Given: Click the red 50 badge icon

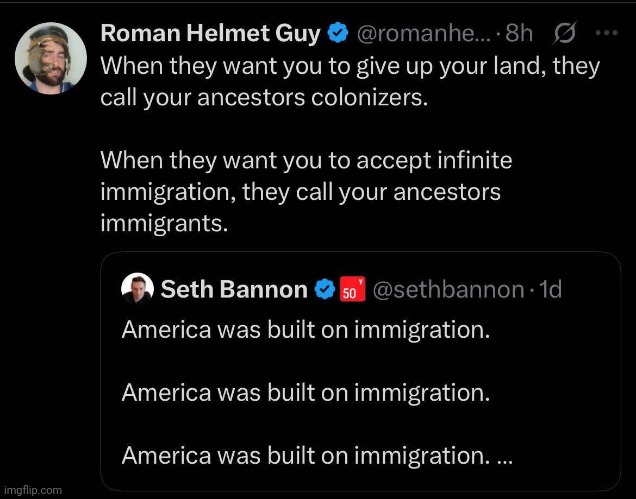Looking at the screenshot, I should click(353, 290).
